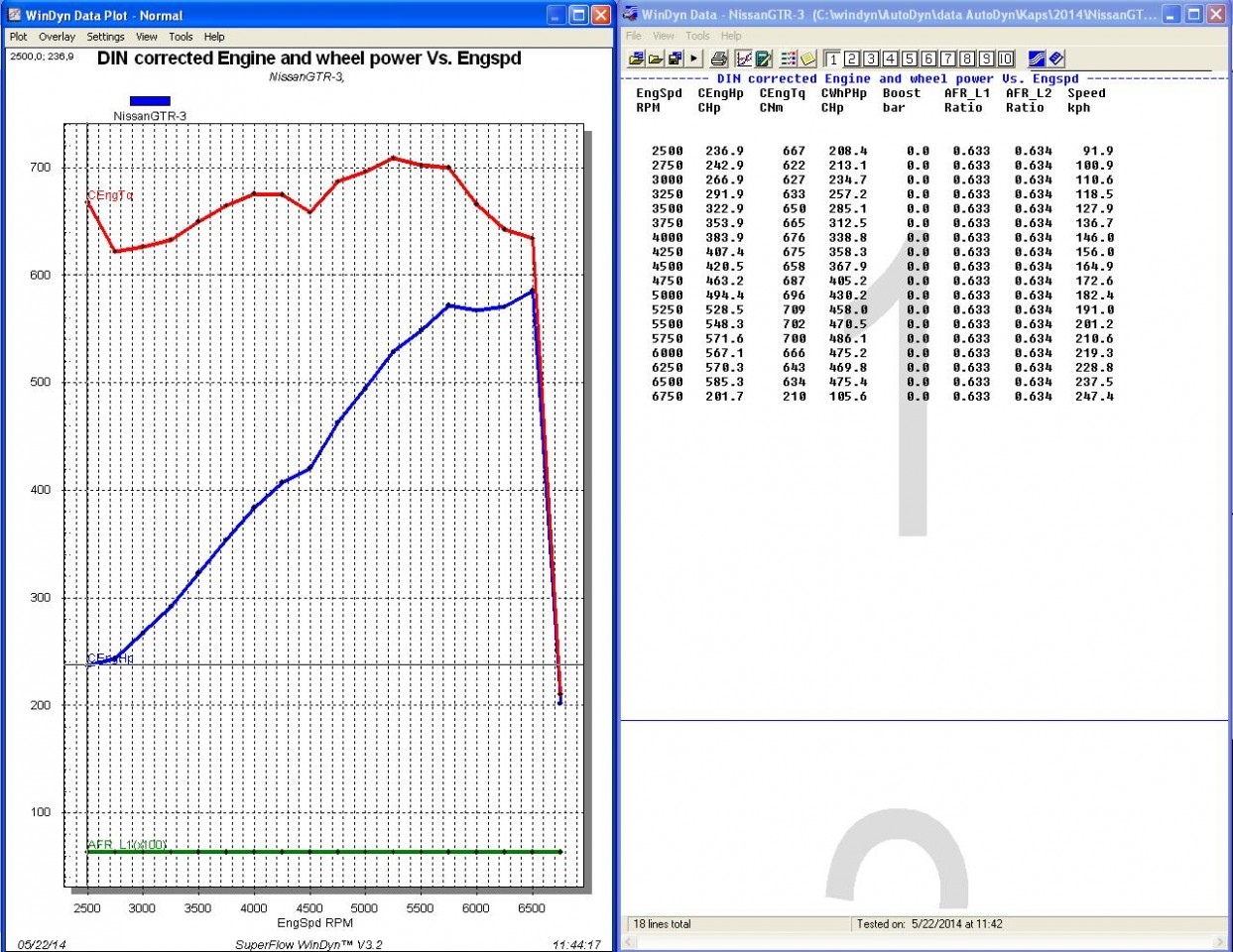Click the blue diamond toolbar icon

pos(1056,59)
